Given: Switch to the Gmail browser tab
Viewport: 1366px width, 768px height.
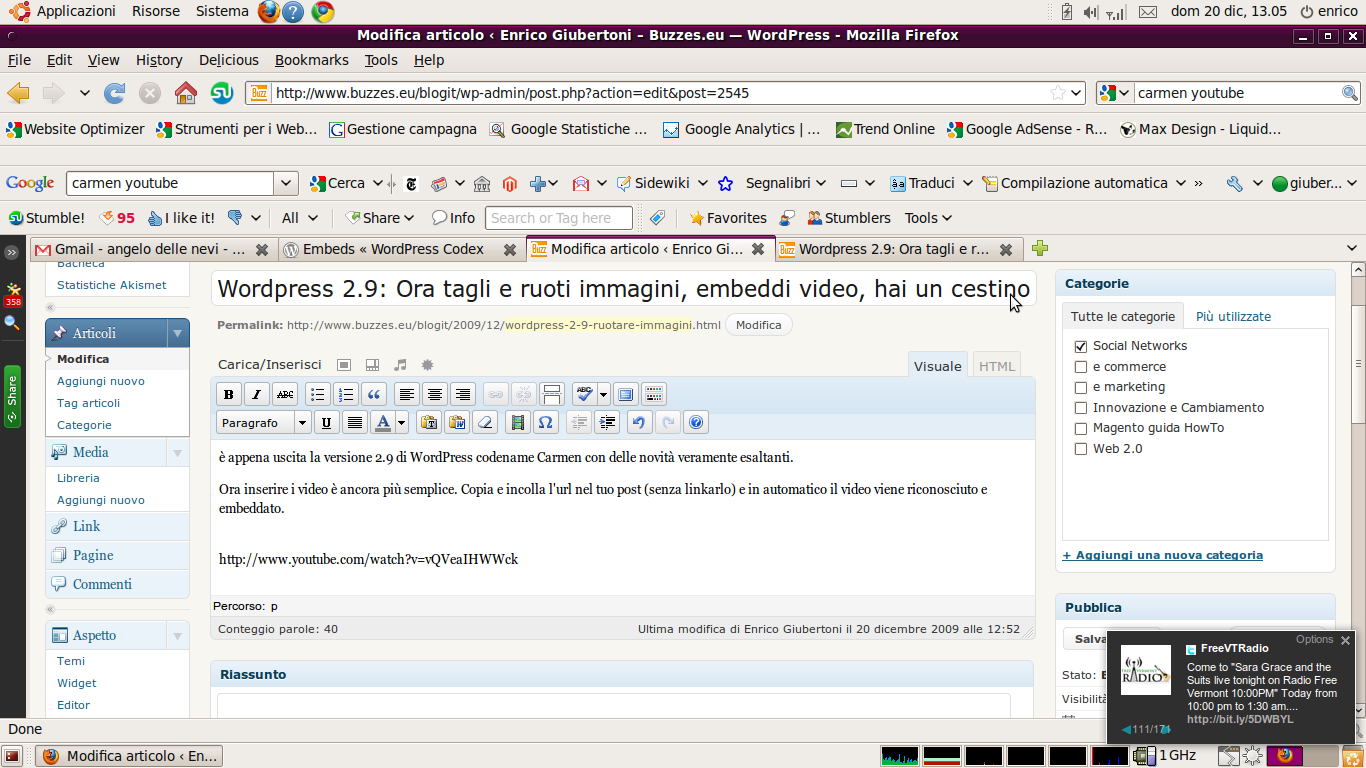Looking at the screenshot, I should point(152,249).
